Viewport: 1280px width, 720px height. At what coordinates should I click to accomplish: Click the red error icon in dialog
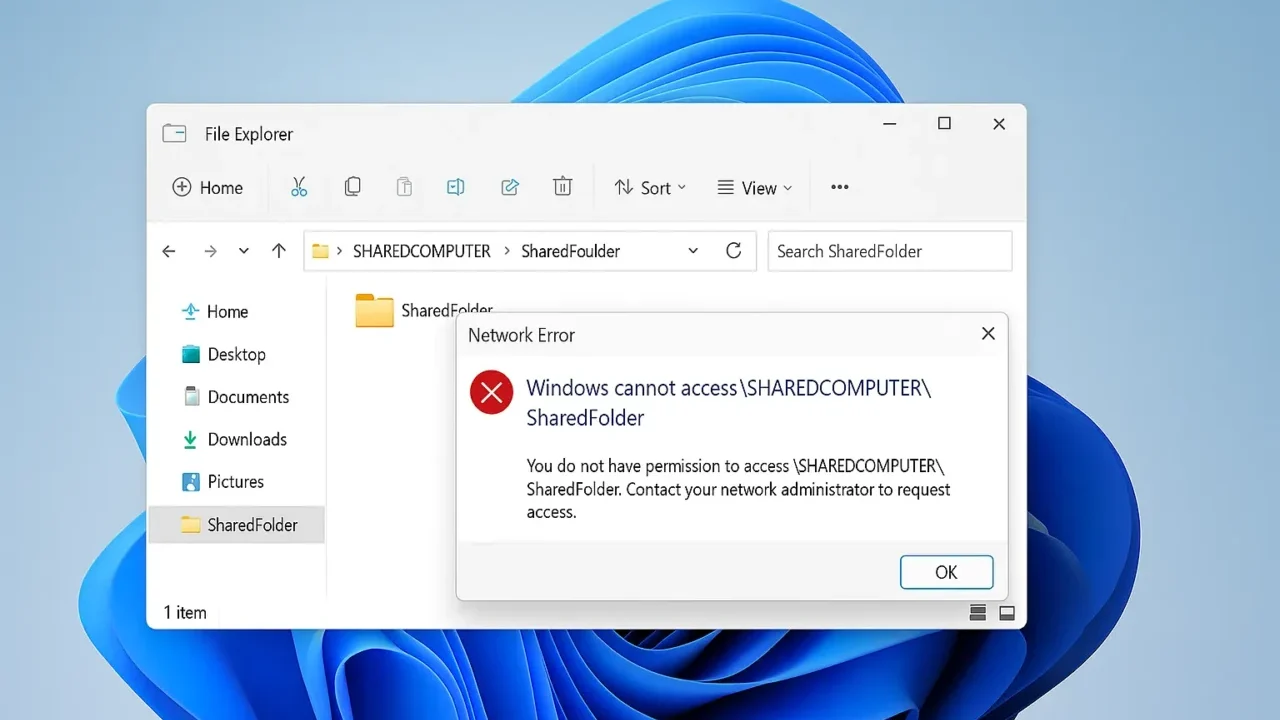pyautogui.click(x=491, y=392)
